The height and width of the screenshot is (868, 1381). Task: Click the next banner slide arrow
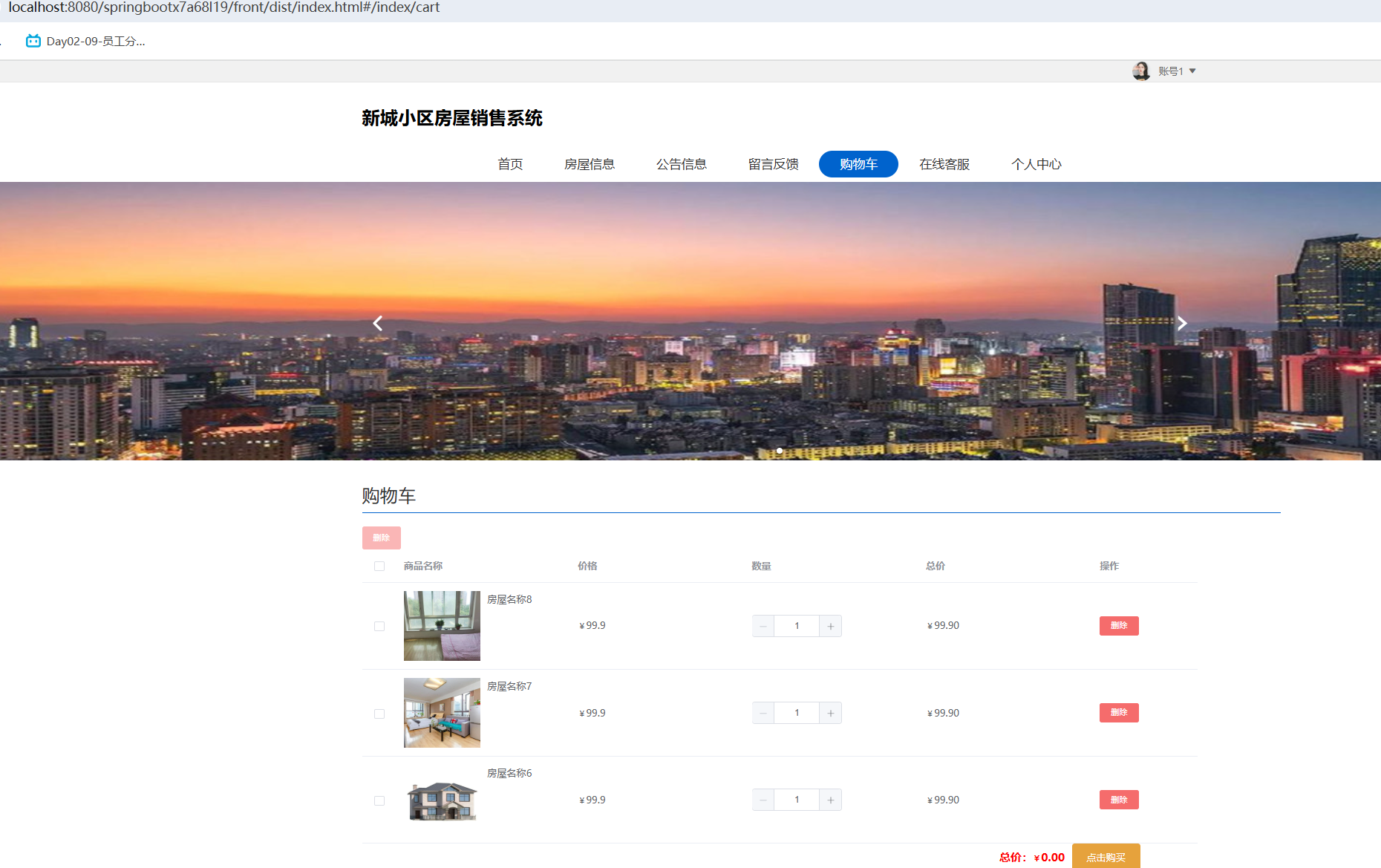tap(1181, 324)
